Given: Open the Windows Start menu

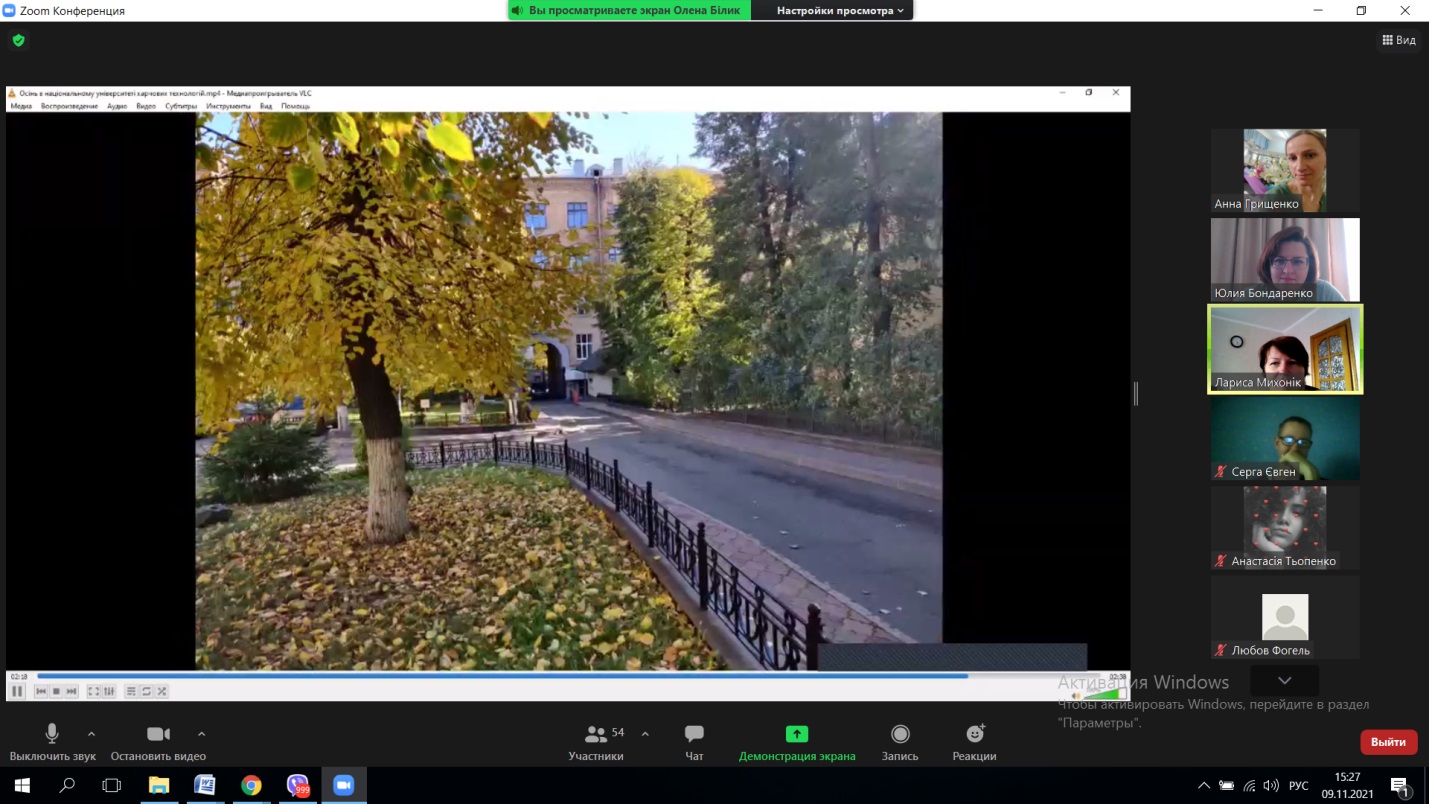Looking at the screenshot, I should (22, 786).
